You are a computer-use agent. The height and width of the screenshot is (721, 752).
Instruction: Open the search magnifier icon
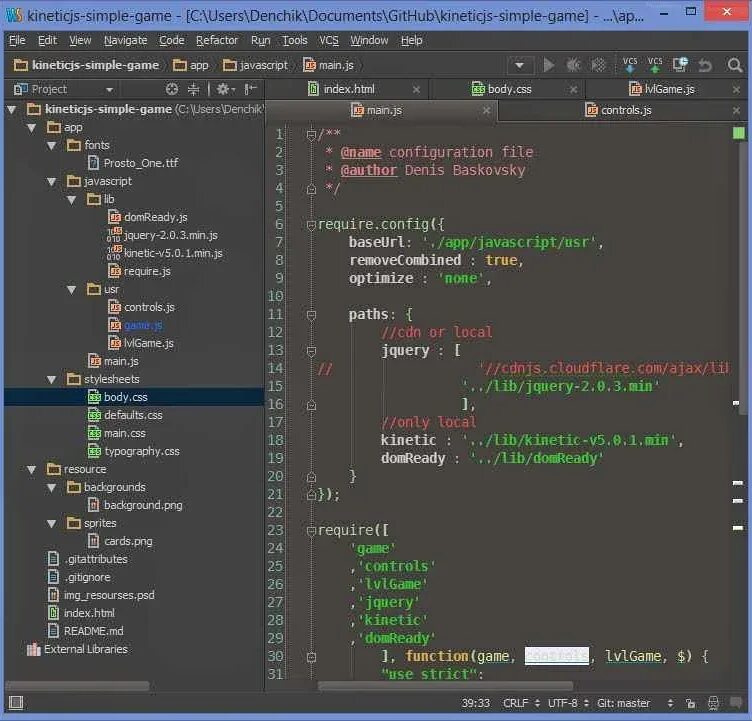click(x=734, y=65)
